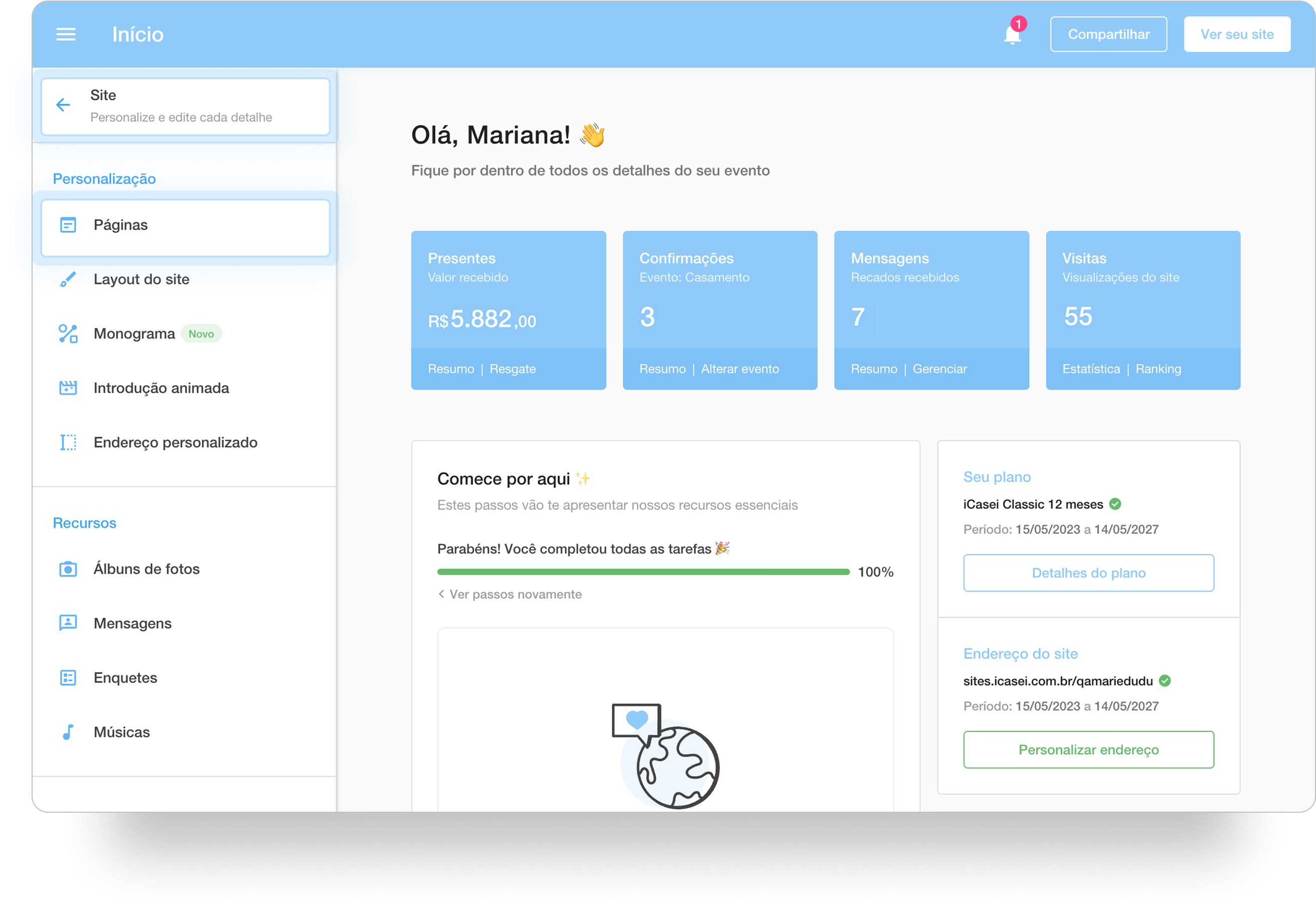Click the Álbuns de fotos camera icon
The image size is (1316, 913).
pyautogui.click(x=68, y=569)
